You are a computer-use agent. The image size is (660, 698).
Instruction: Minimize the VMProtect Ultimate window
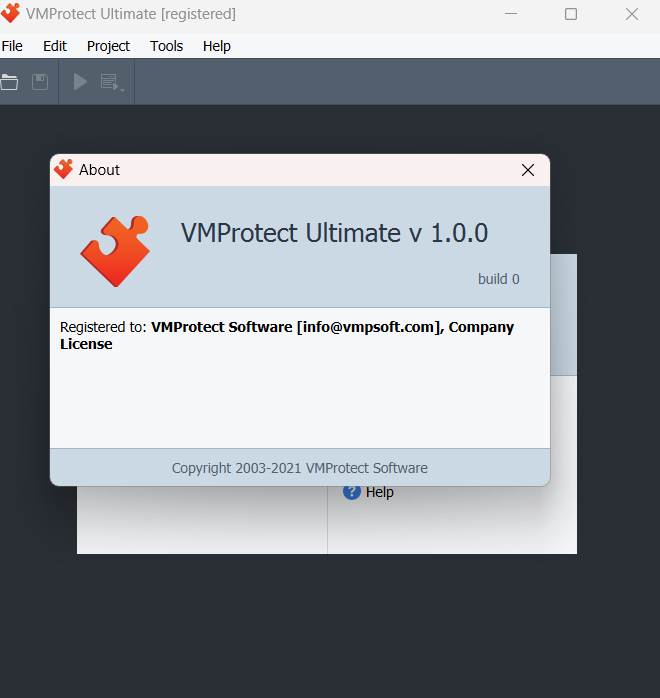point(510,14)
